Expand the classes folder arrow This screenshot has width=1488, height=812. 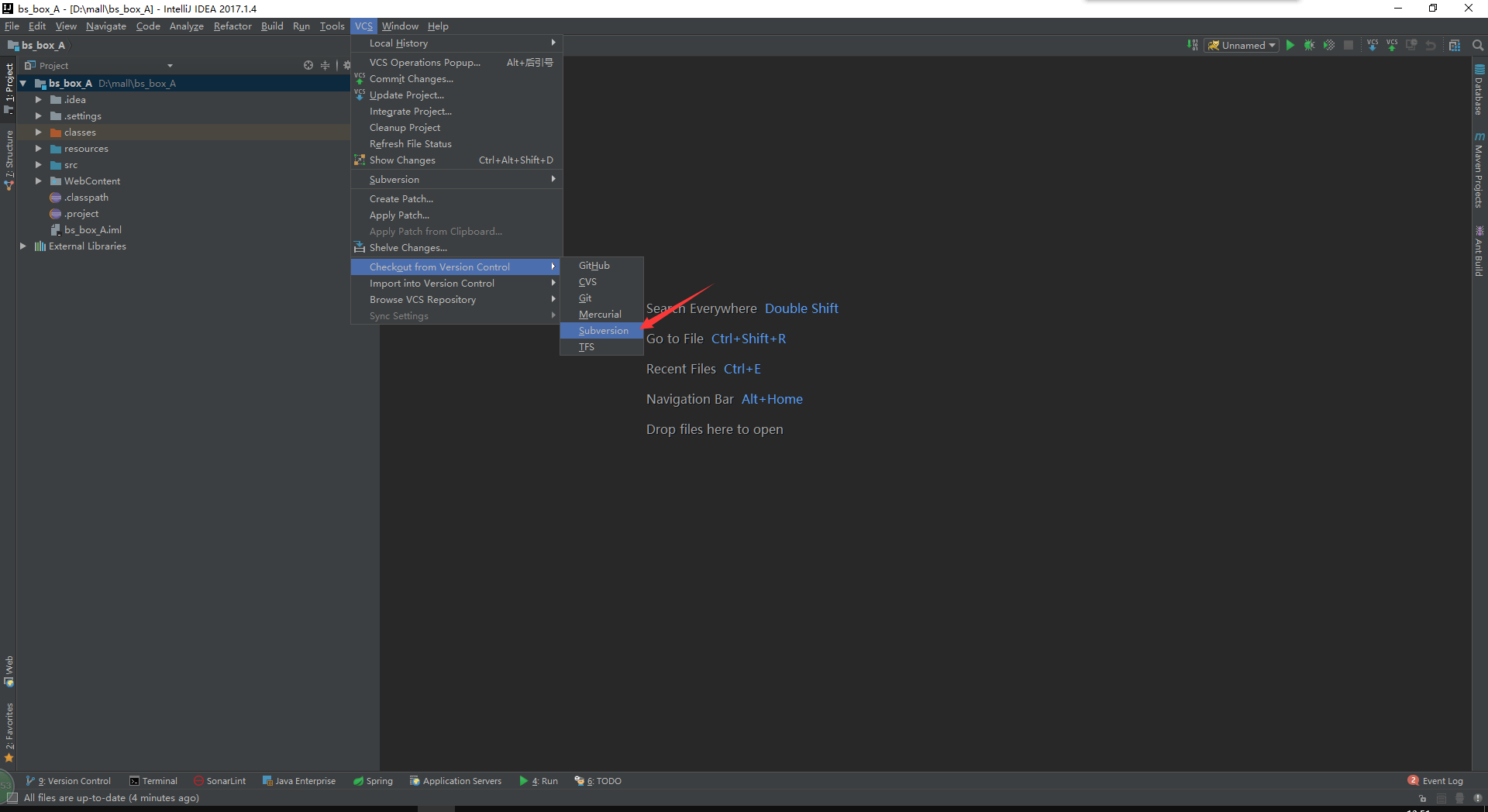(38, 132)
